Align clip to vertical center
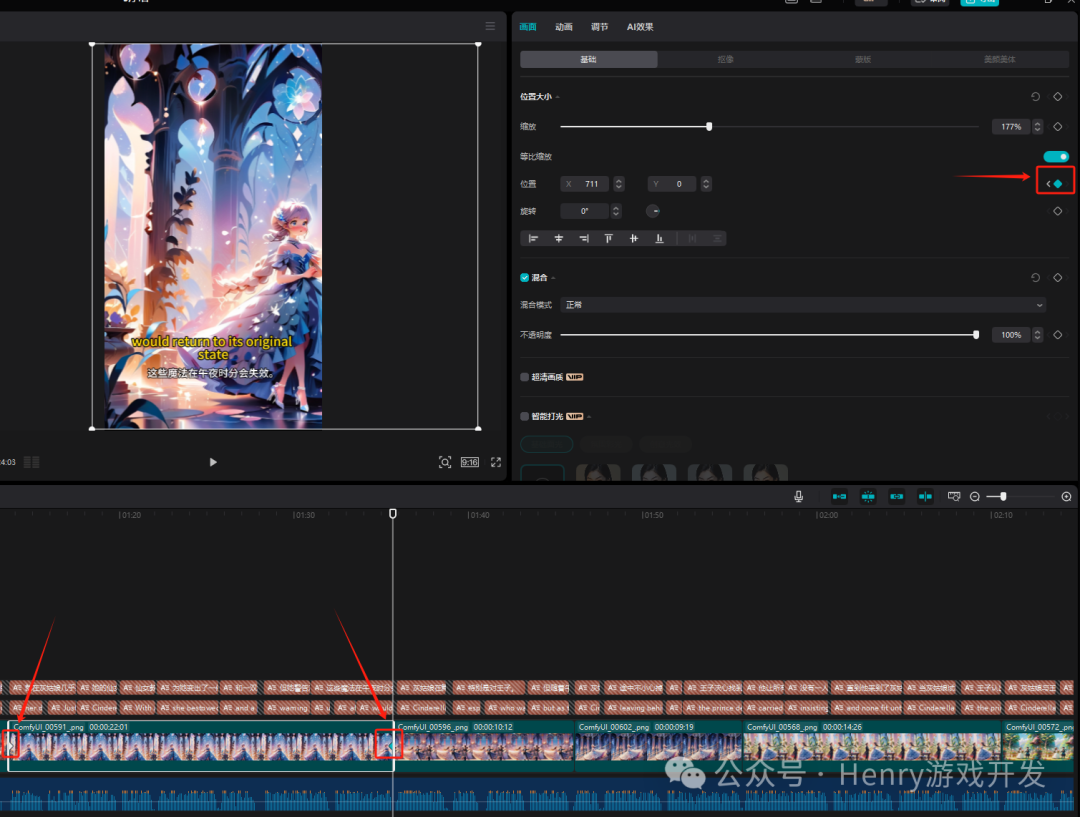This screenshot has height=817, width=1080. (634, 238)
